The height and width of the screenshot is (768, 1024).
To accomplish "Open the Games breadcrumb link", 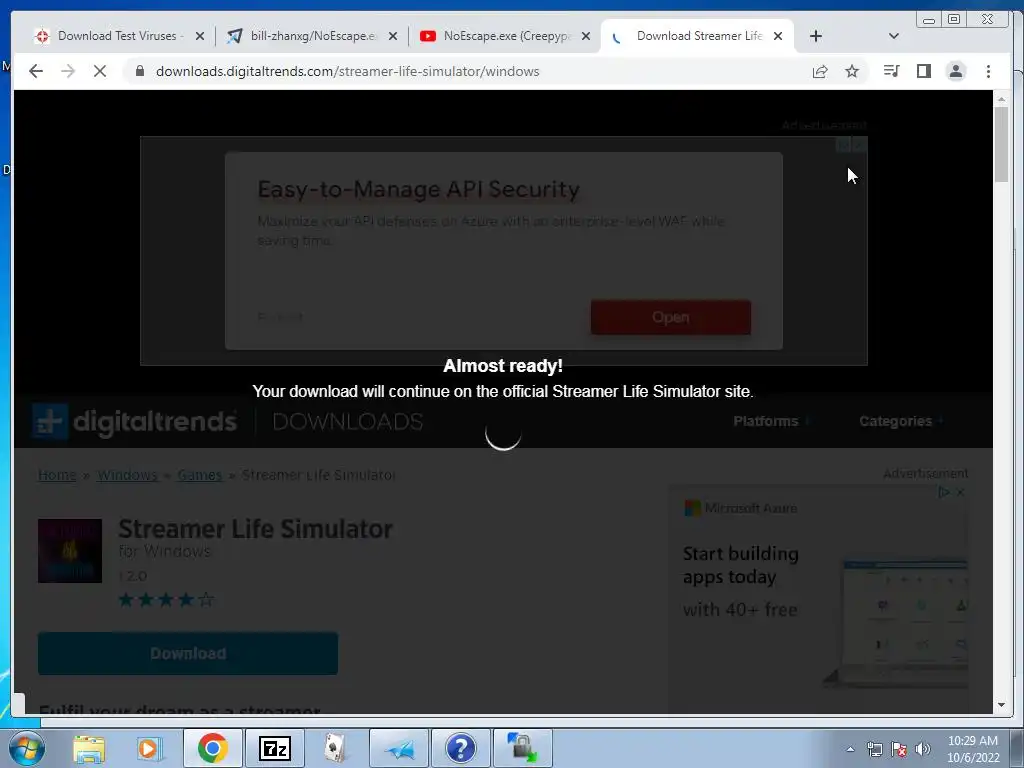I will point(200,475).
